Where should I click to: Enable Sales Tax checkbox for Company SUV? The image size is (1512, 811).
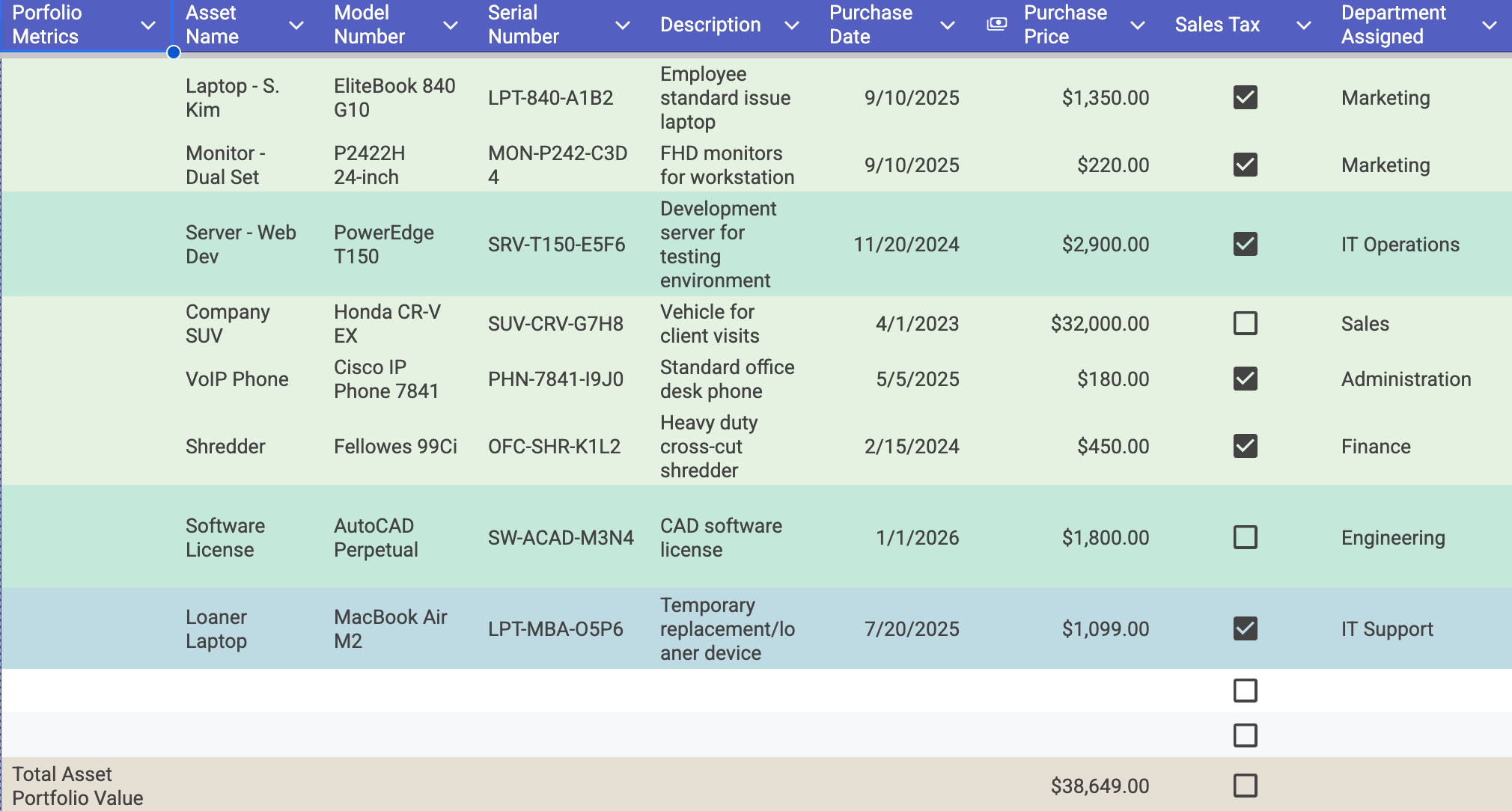(x=1245, y=323)
